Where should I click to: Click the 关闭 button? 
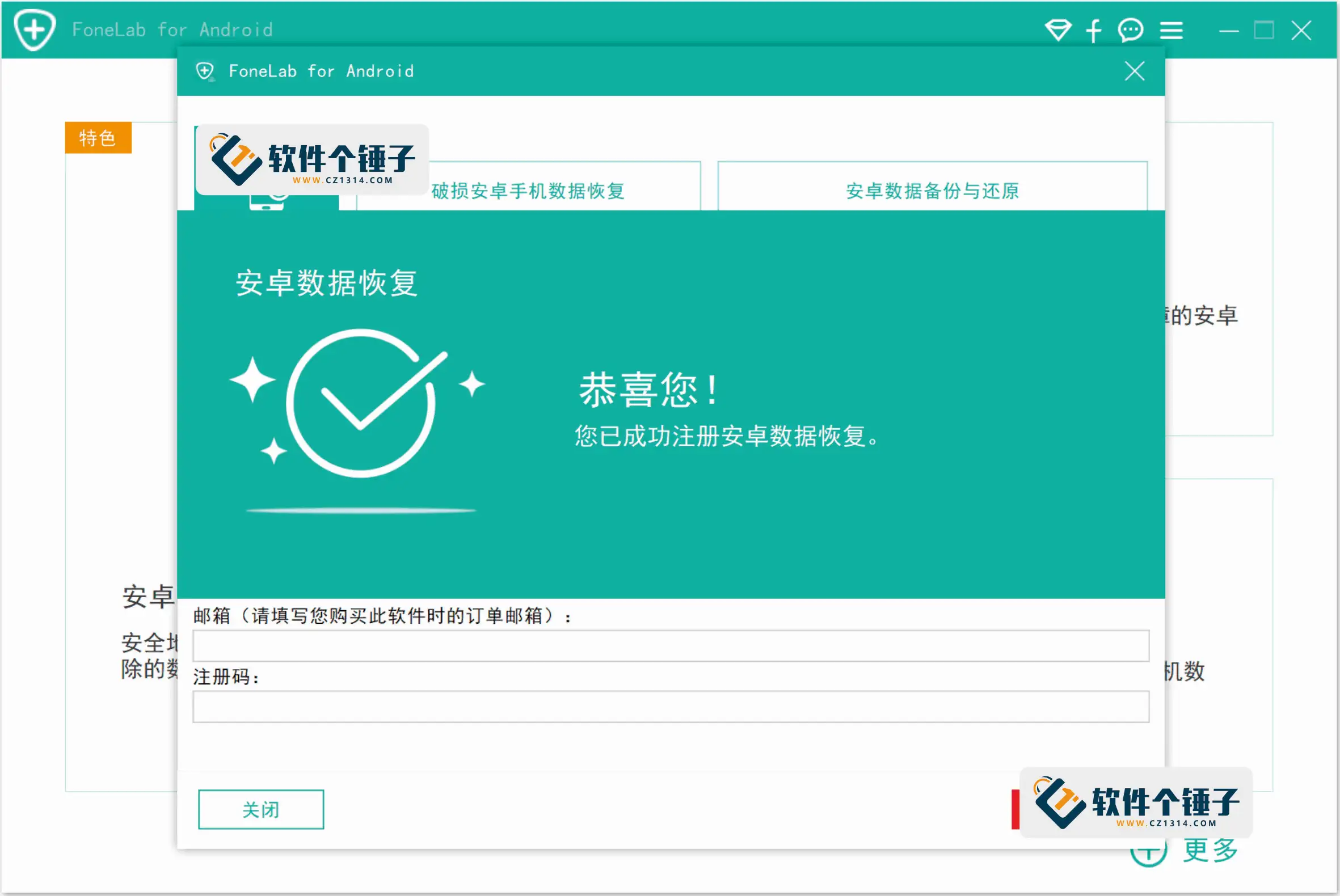[x=261, y=809]
